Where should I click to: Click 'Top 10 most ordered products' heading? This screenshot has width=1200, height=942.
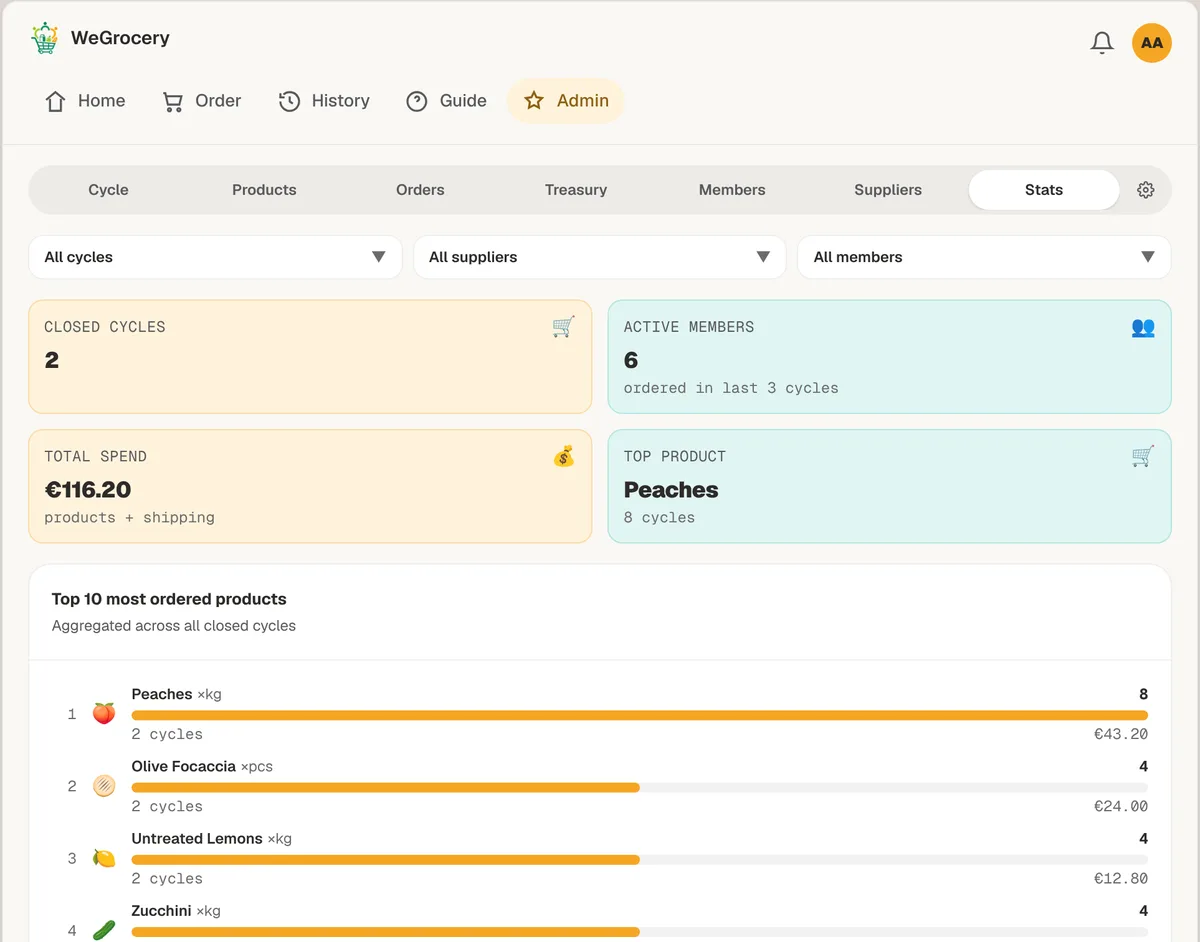169,599
